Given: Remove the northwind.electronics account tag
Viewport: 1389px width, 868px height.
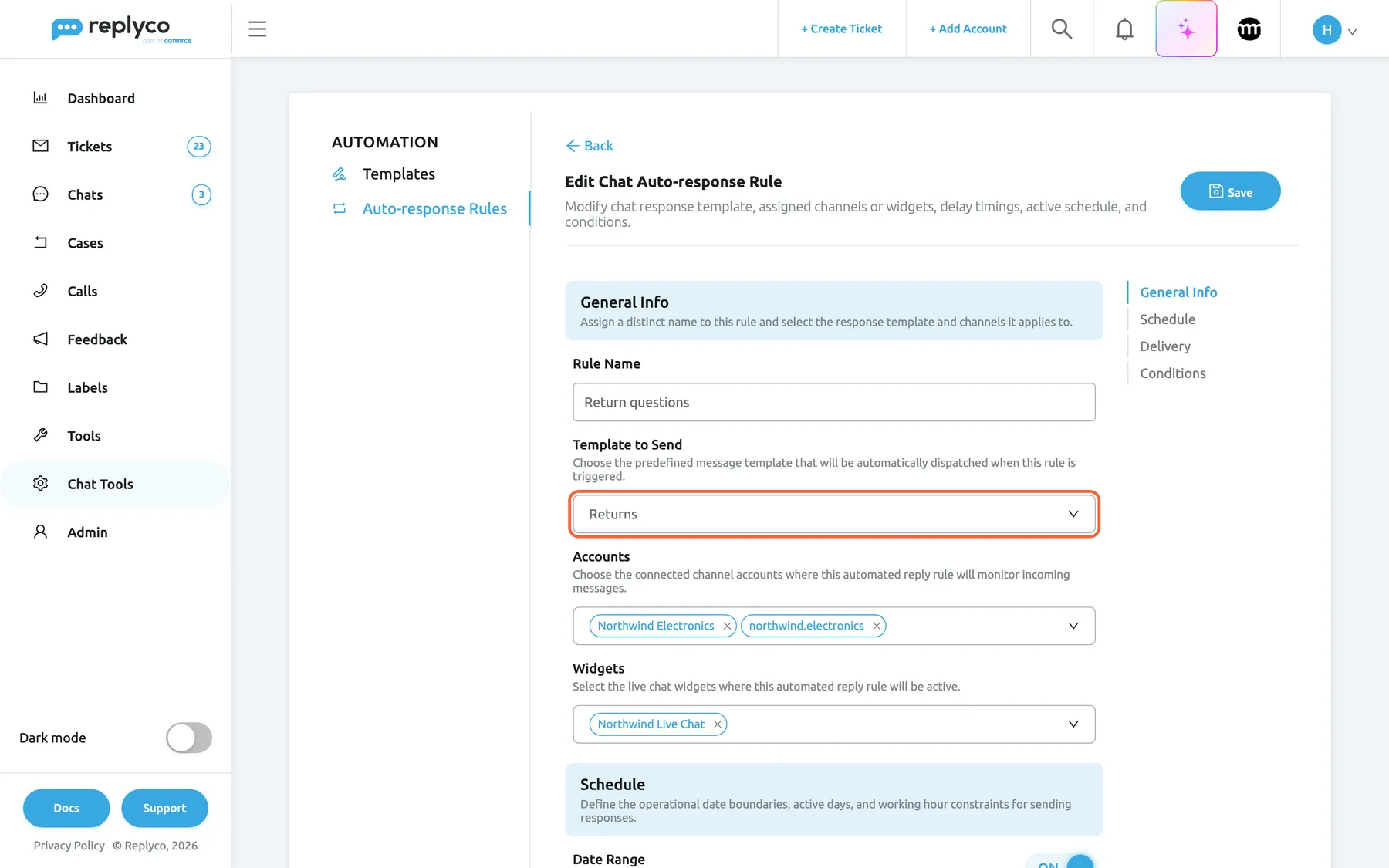Looking at the screenshot, I should (x=877, y=626).
